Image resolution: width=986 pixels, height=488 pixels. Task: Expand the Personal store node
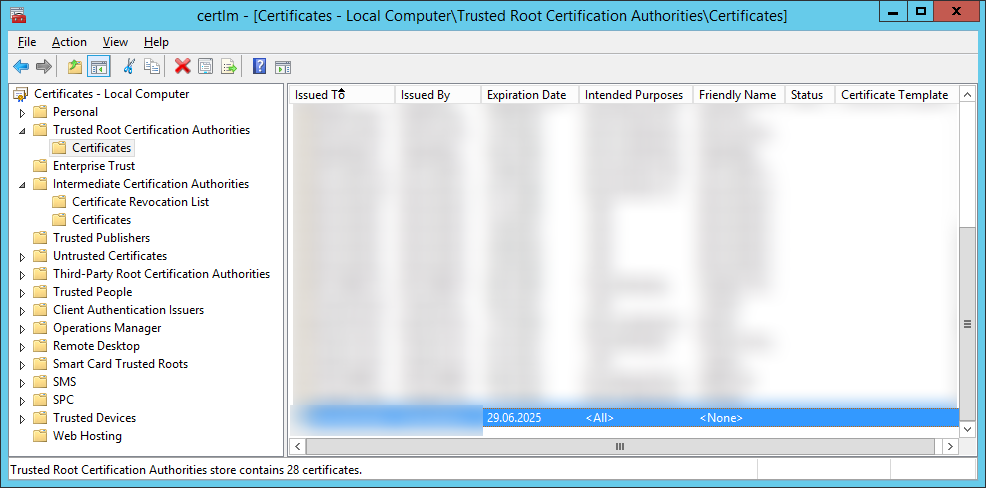click(22, 112)
